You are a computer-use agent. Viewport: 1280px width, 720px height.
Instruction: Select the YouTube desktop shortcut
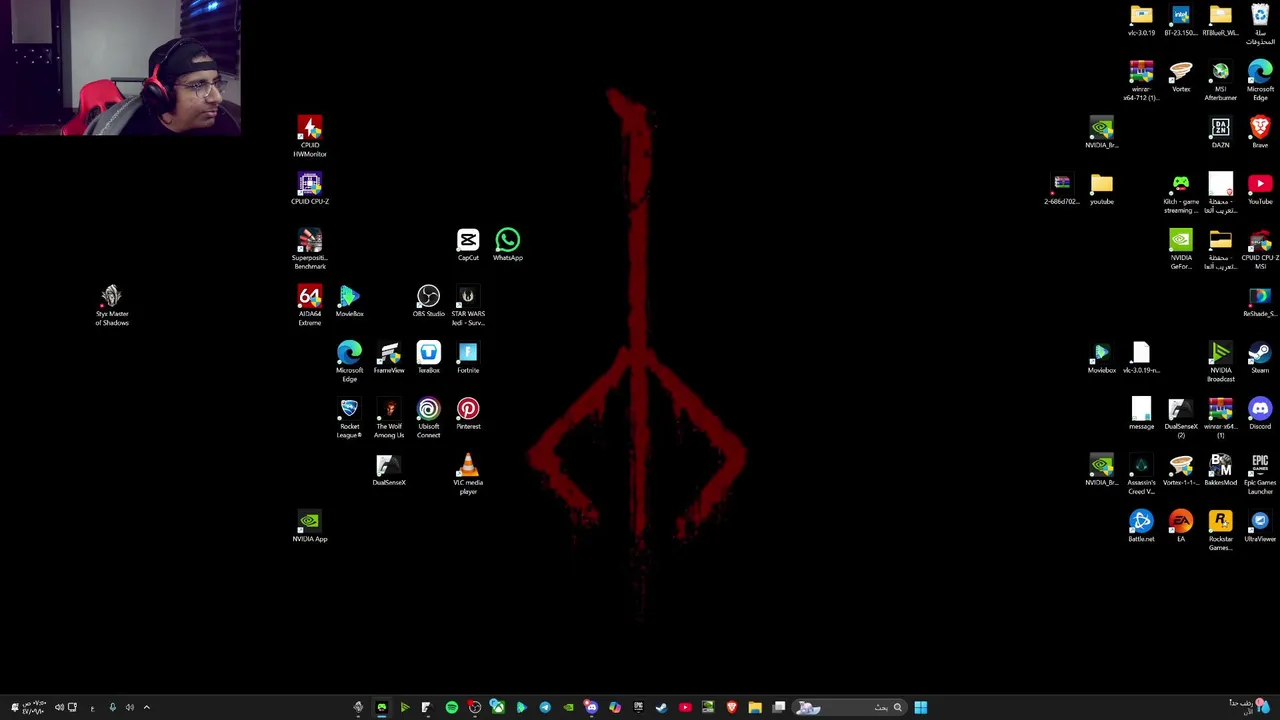tap(1260, 189)
